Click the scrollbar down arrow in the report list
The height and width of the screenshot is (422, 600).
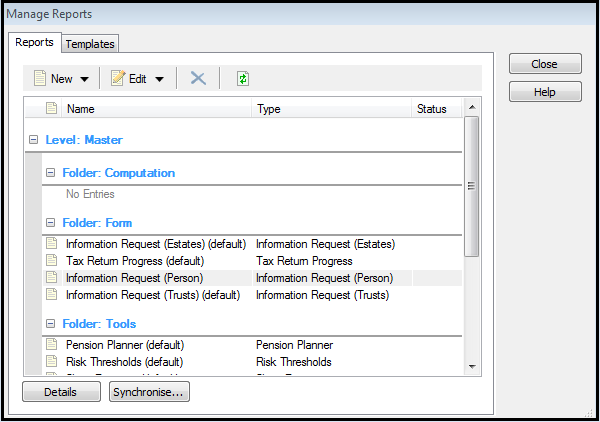(472, 366)
